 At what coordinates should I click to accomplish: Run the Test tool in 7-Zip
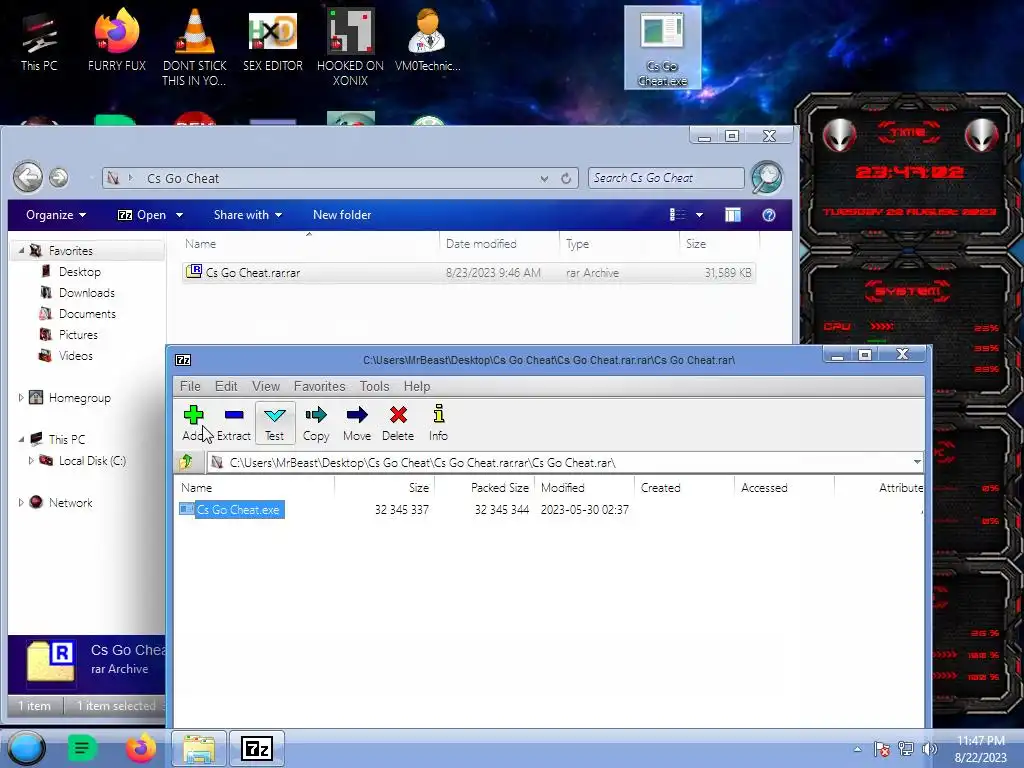click(x=274, y=423)
